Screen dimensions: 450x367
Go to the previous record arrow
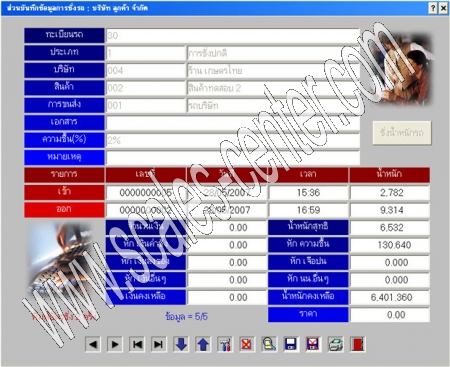point(93,344)
